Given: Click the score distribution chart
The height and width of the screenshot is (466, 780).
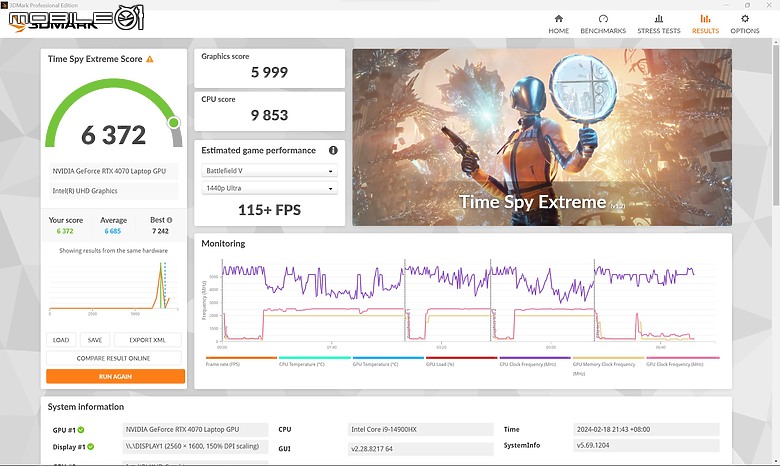Looking at the screenshot, I should click(x=113, y=287).
